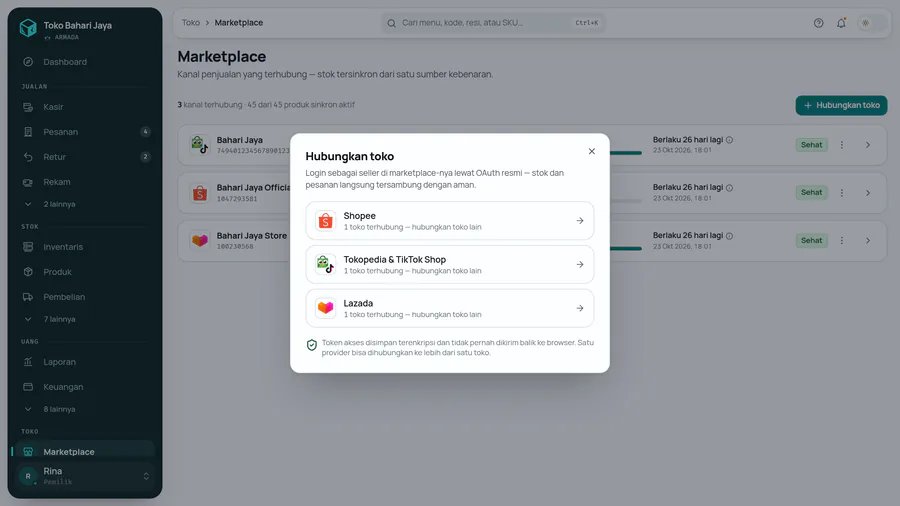
Task: Toggle the light/dark theme sun icon
Action: tap(865, 23)
